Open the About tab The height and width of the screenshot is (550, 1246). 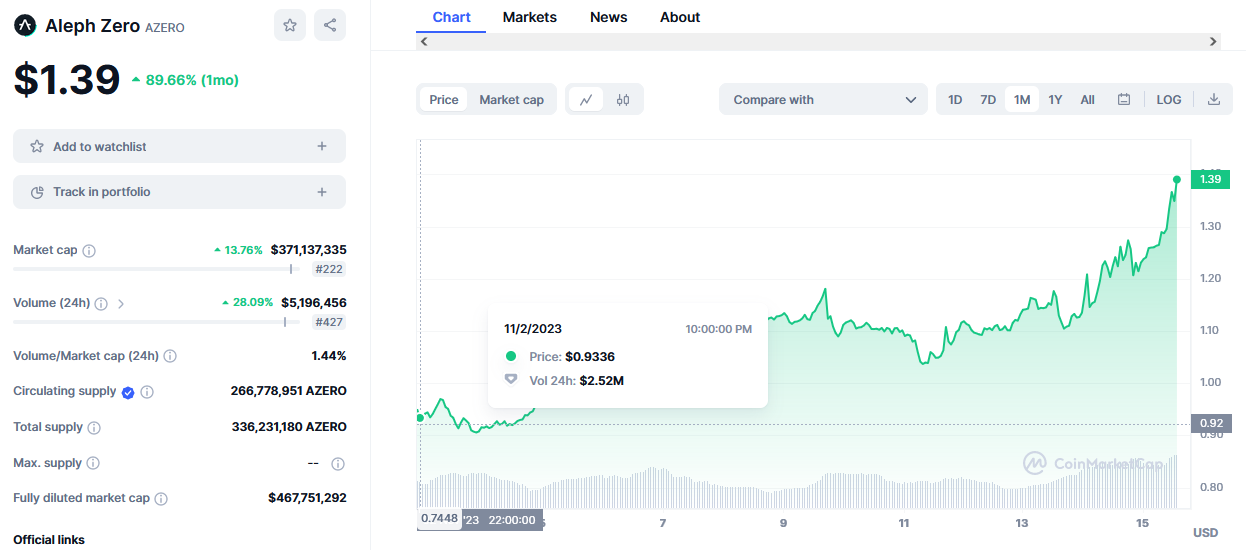680,17
